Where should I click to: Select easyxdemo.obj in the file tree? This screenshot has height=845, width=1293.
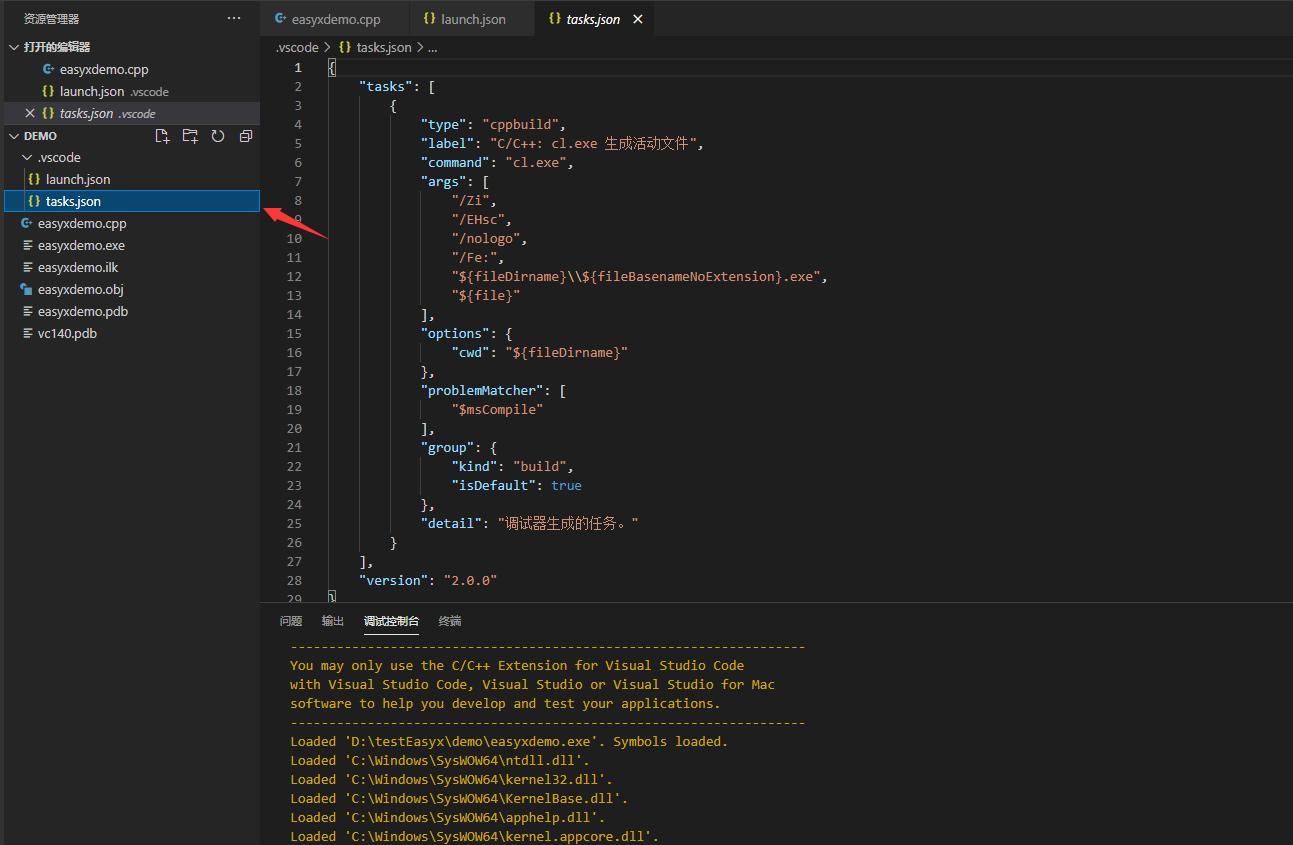(130, 289)
